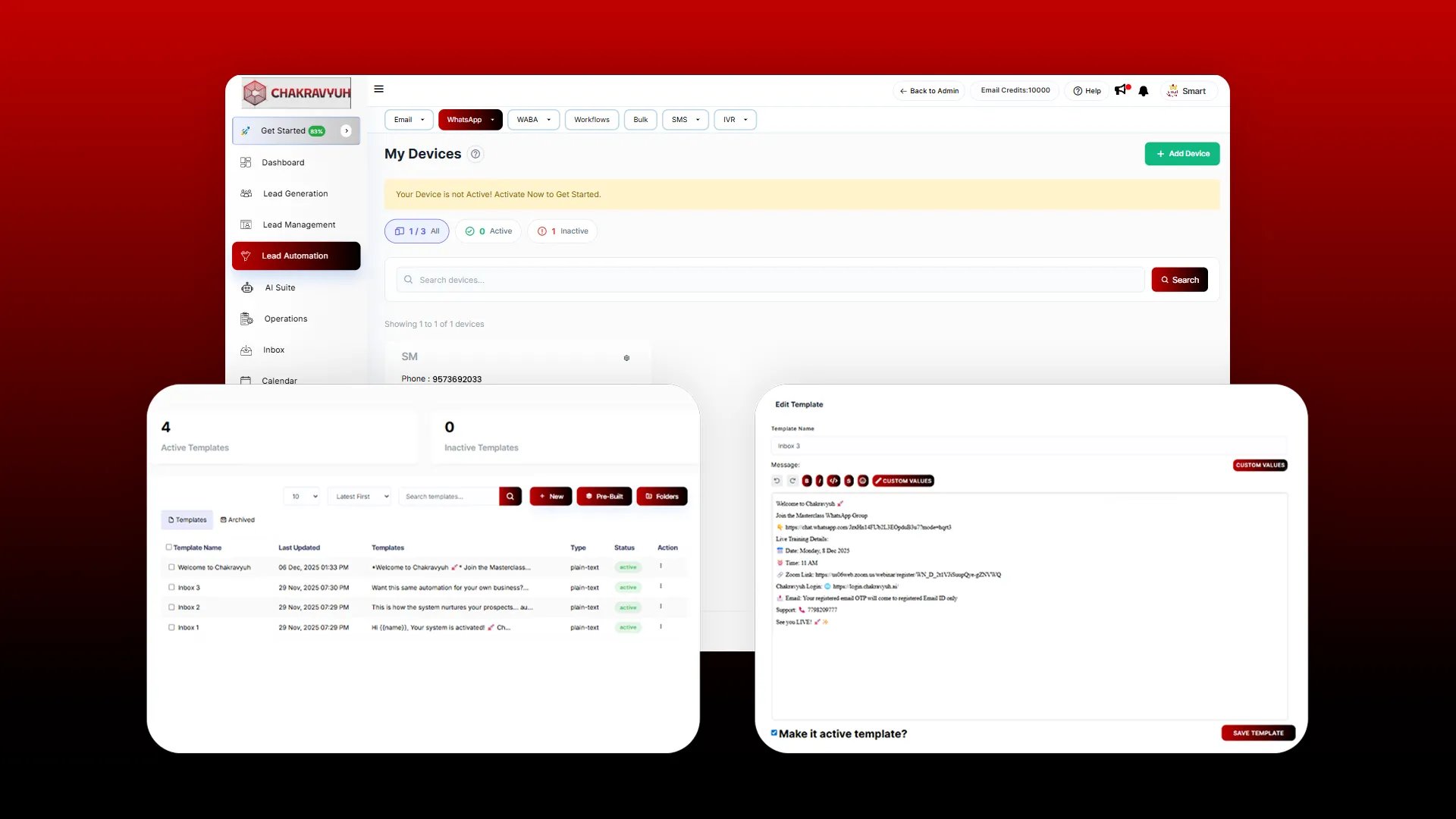Image resolution: width=1456 pixels, height=819 pixels.
Task: Expand the IVR channel dropdown
Action: [x=735, y=120]
